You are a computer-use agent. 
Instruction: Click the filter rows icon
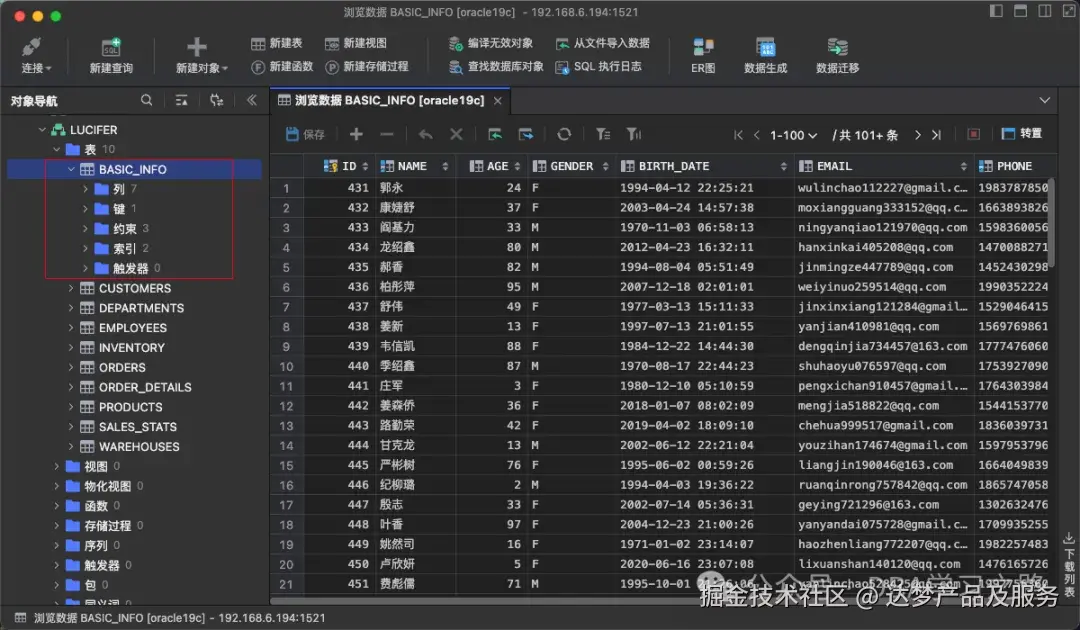click(x=603, y=134)
